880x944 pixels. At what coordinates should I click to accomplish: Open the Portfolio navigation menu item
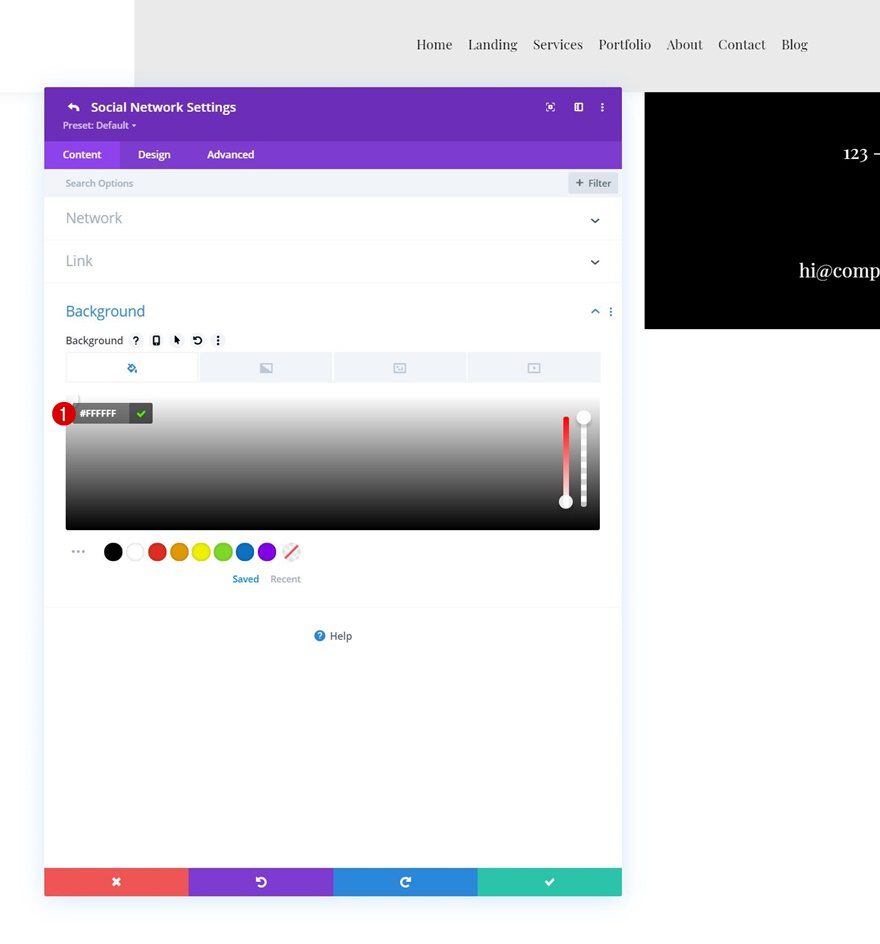[624, 44]
